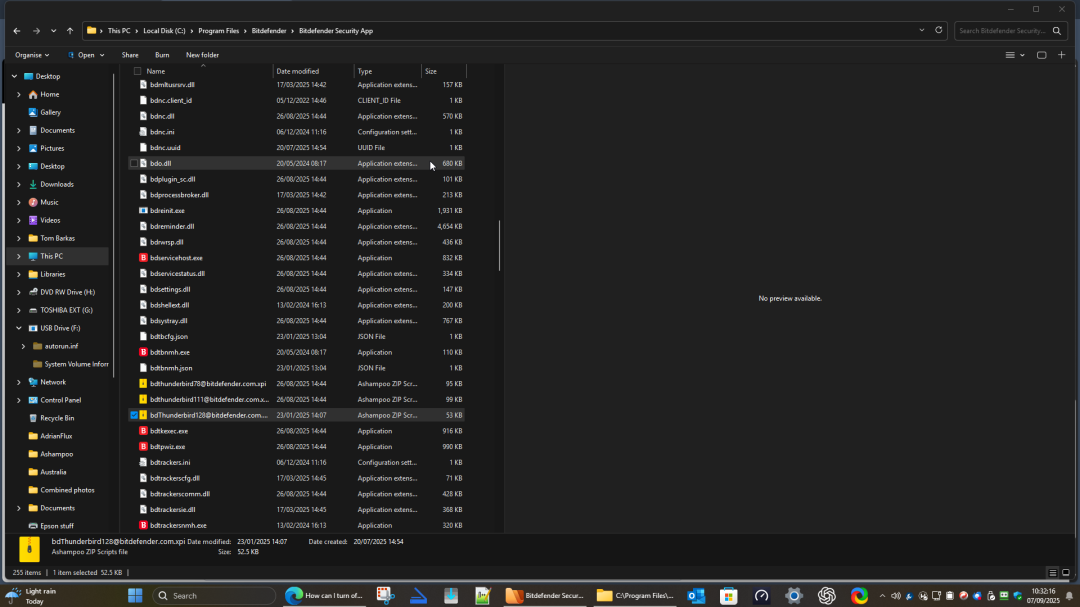This screenshot has height=607, width=1080.
Task: Go back using the Back arrow
Action: pos(17,31)
